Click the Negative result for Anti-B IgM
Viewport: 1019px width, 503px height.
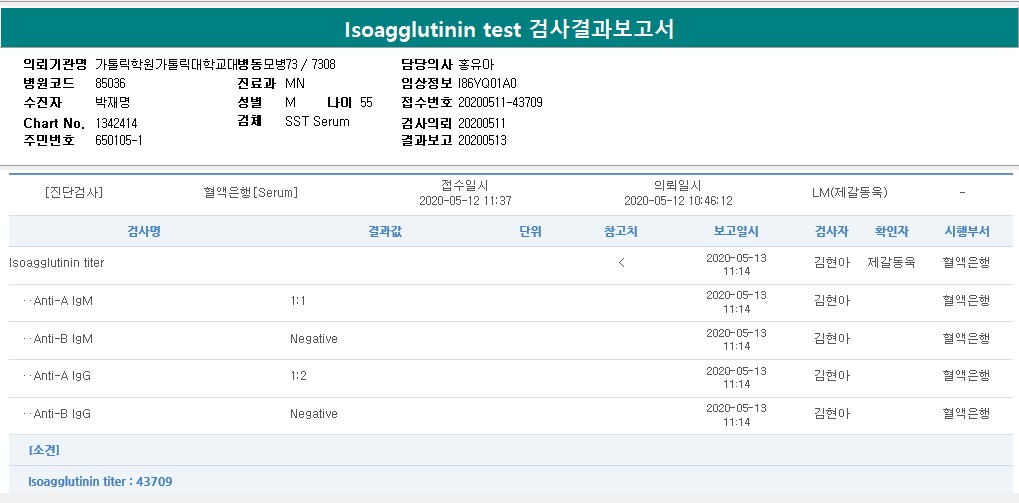(314, 339)
